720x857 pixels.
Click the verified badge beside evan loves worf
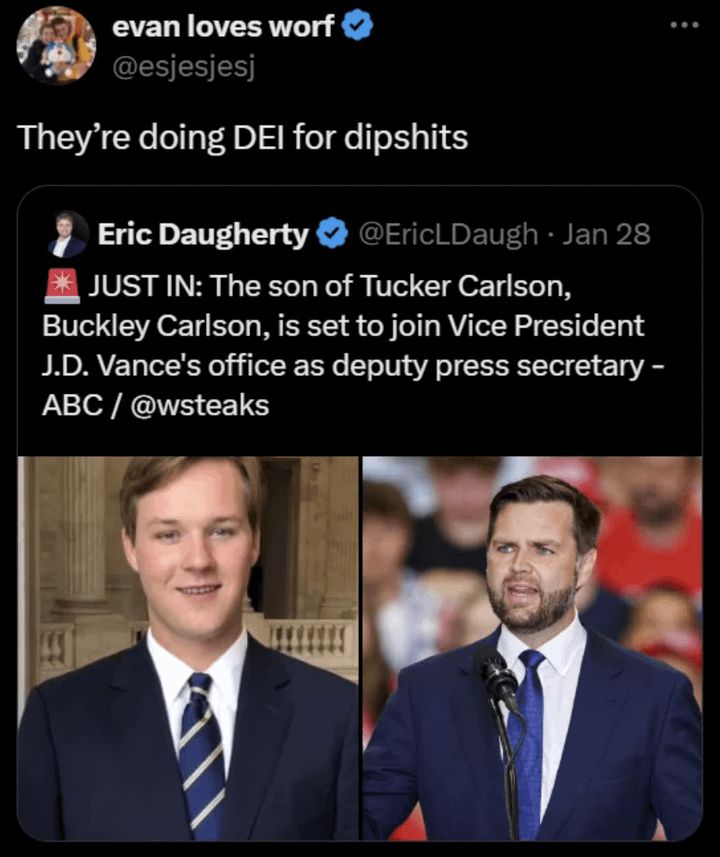pyautogui.click(x=358, y=27)
